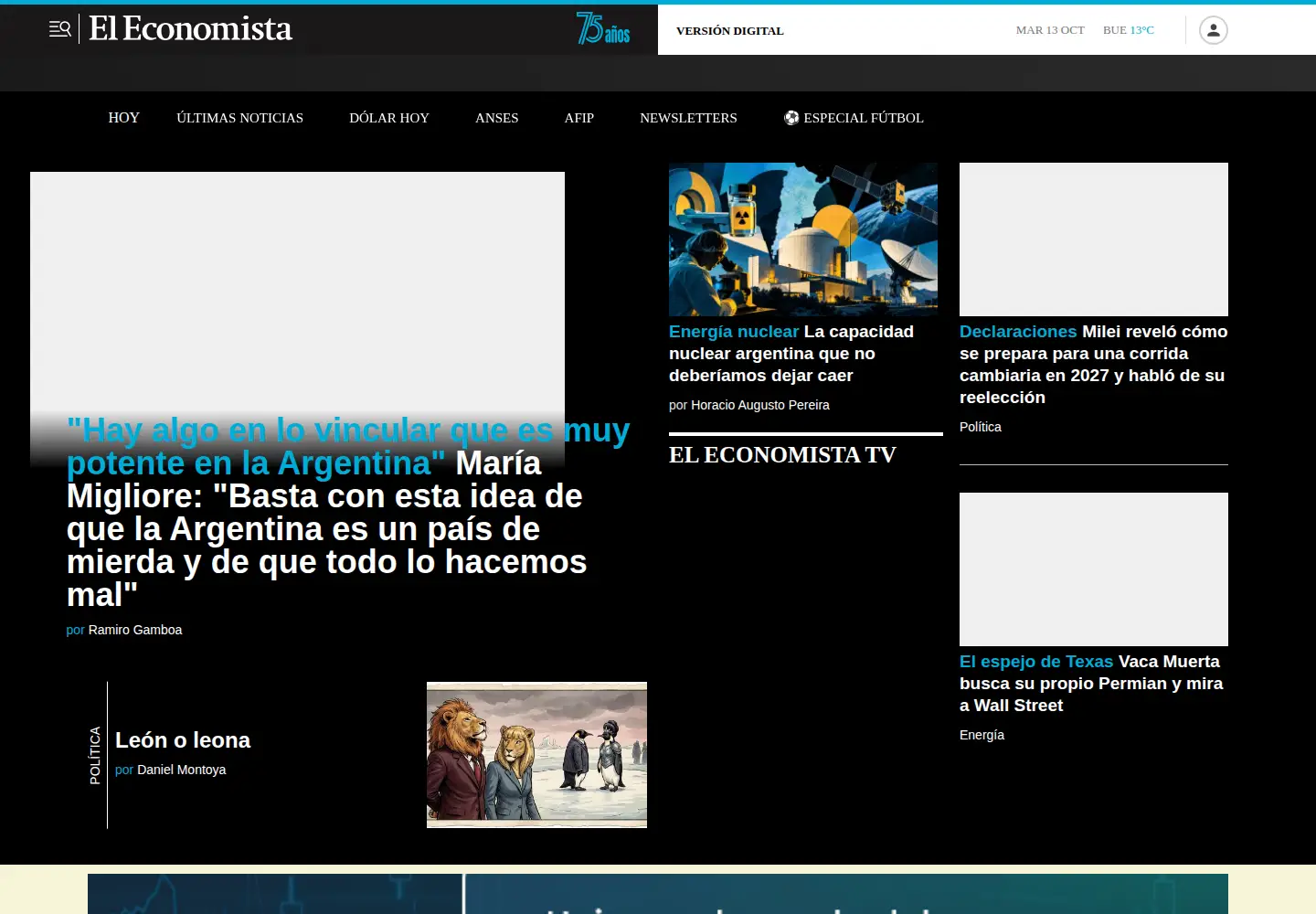Viewport: 1316px width, 914px height.
Task: Open author Horacio Augusto Pereira's page
Action: pos(760,405)
